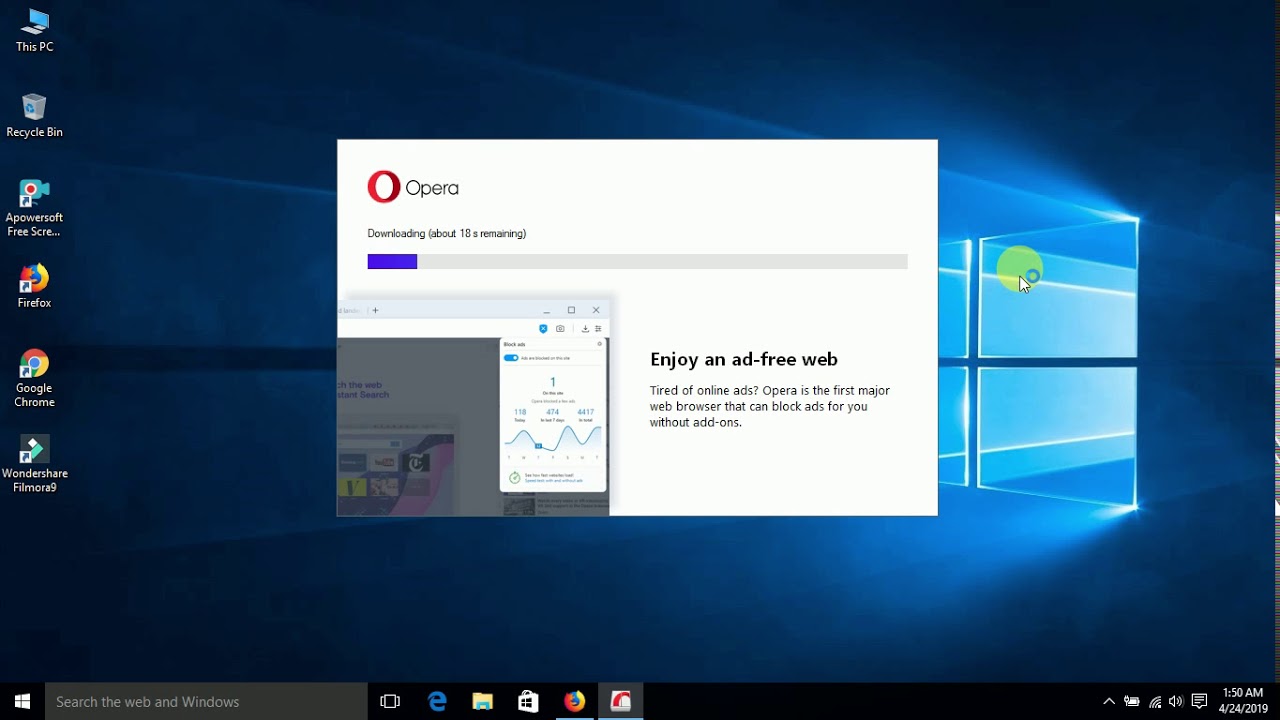The height and width of the screenshot is (720, 1280).
Task: Check battery status in system tray
Action: click(1132, 702)
